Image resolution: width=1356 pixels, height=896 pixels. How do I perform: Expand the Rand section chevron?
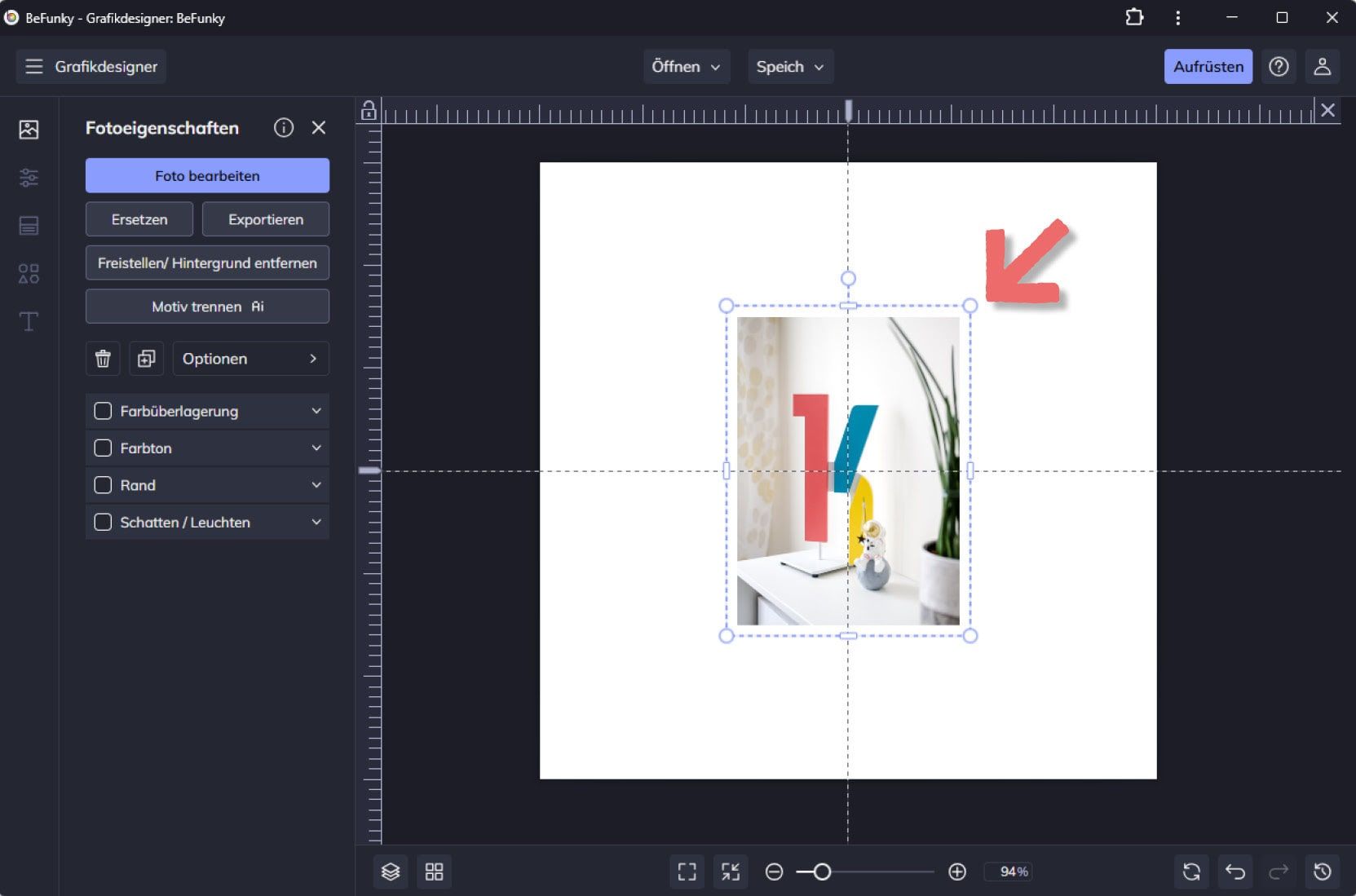[x=316, y=485]
